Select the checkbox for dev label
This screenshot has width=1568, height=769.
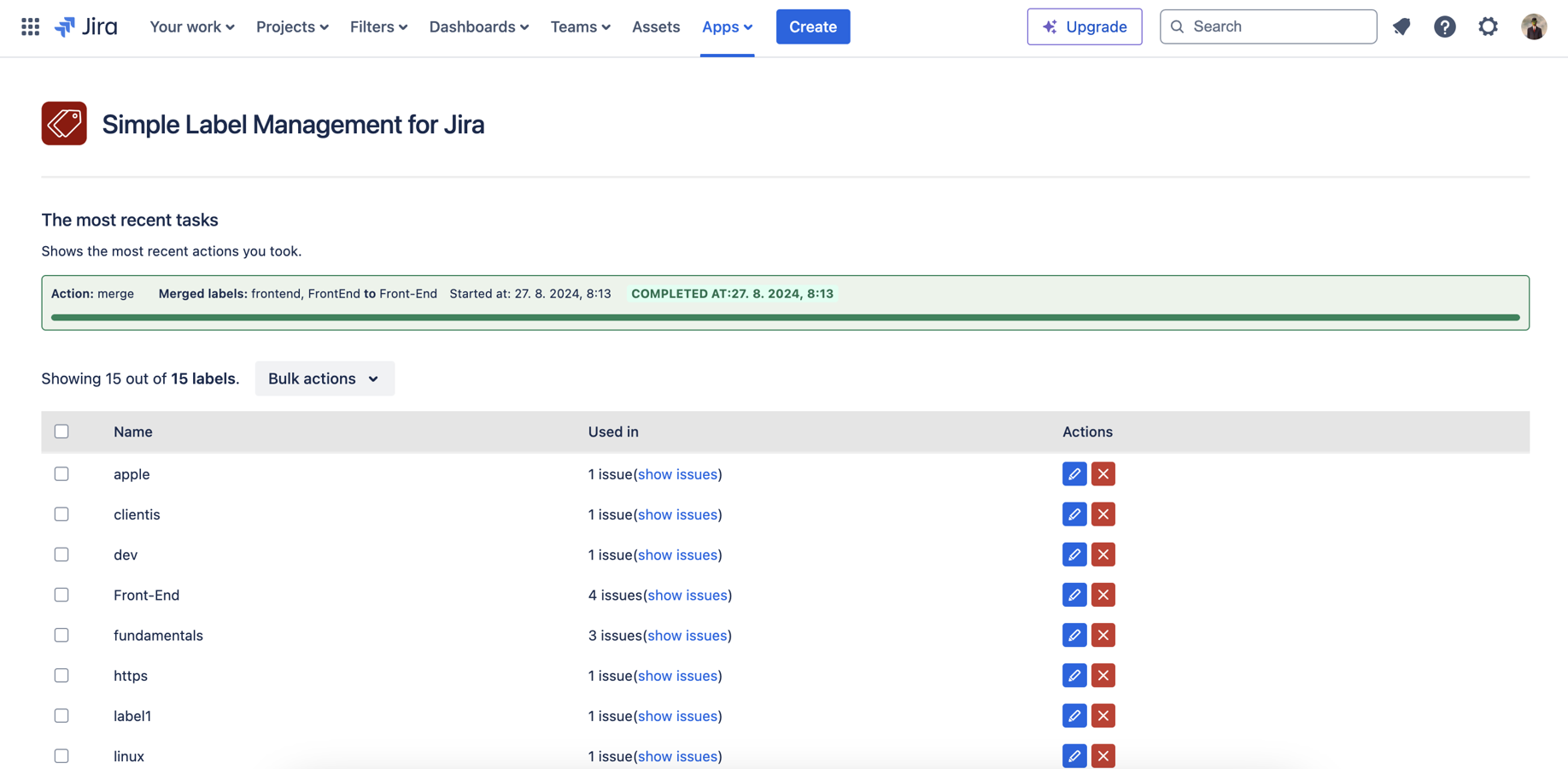(61, 555)
